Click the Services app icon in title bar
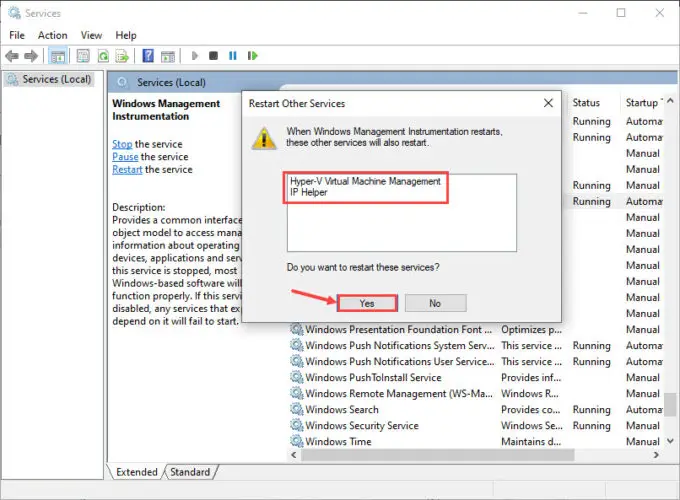The width and height of the screenshot is (680, 500). coord(14,13)
